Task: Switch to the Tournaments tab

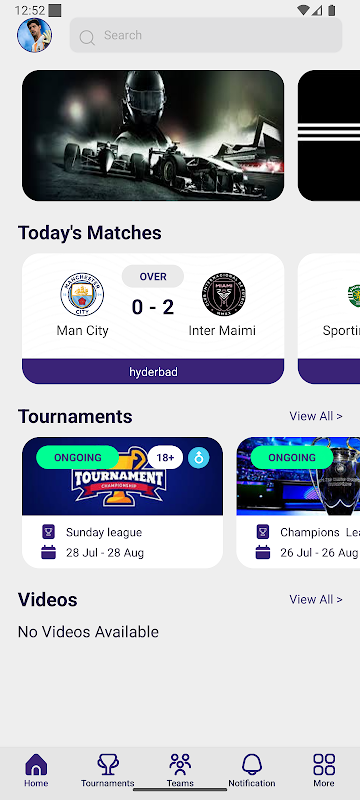Action: tap(108, 770)
